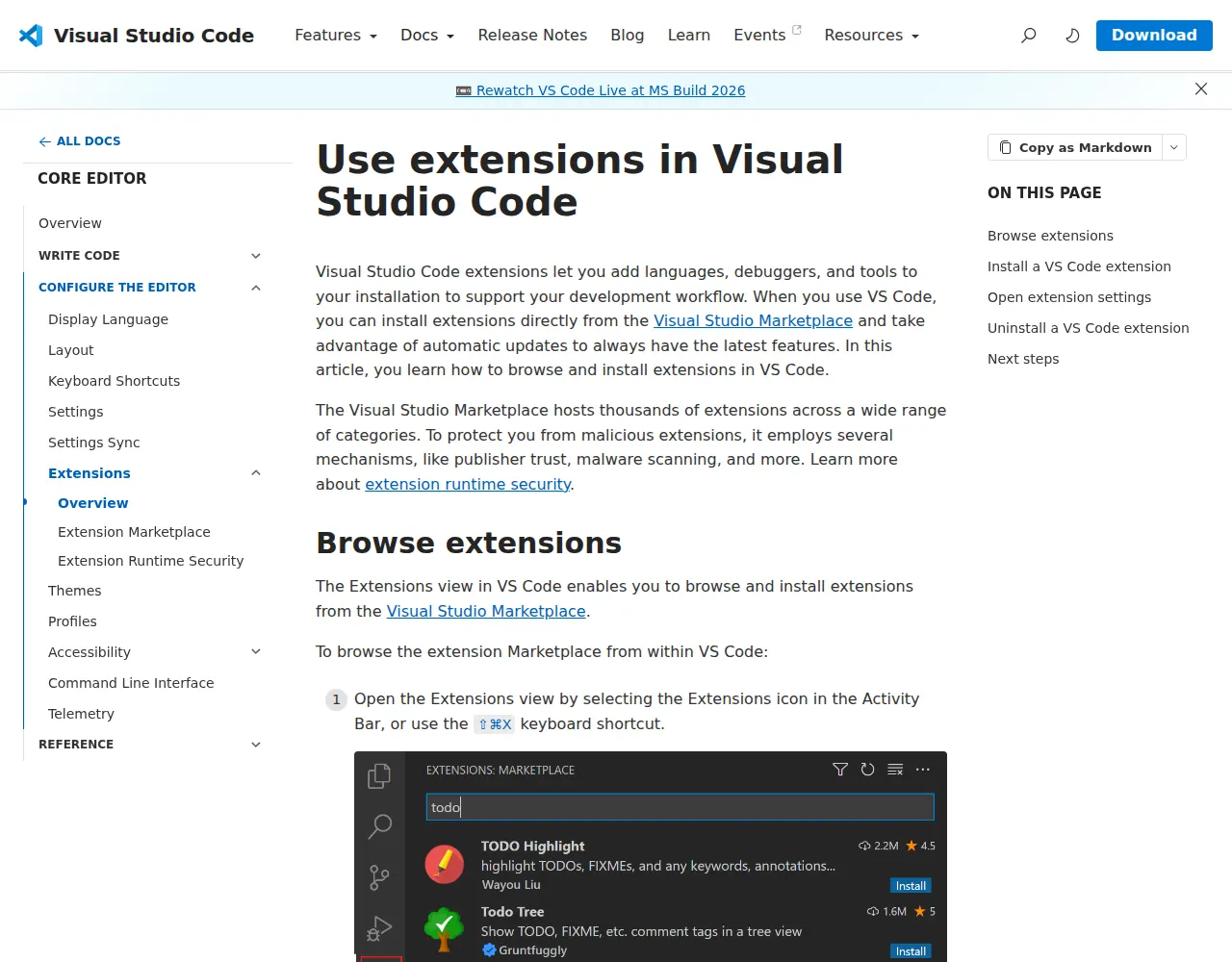1232x962 pixels.
Task: Click the Search icon in the Activity Bar image
Action: [379, 826]
